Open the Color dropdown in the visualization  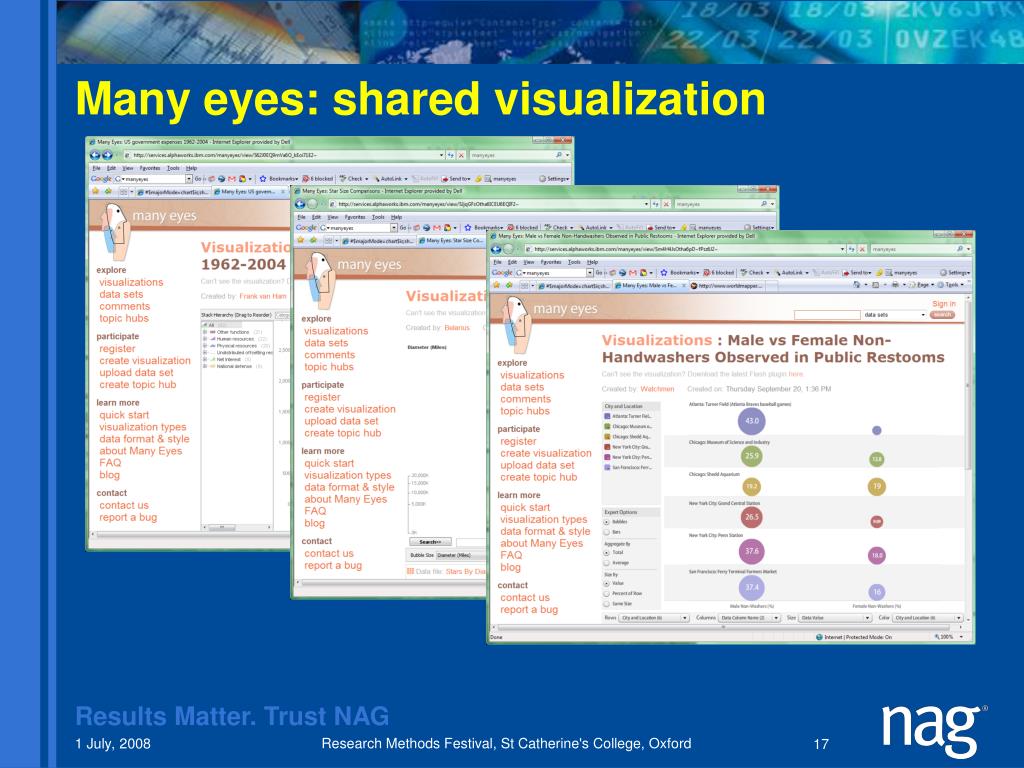927,618
